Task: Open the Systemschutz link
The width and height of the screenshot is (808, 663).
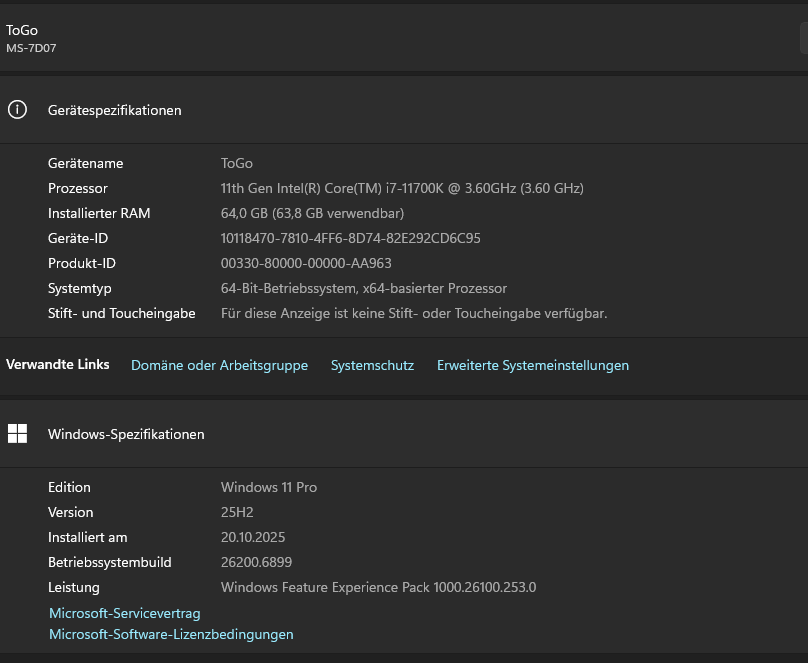Action: 372,365
